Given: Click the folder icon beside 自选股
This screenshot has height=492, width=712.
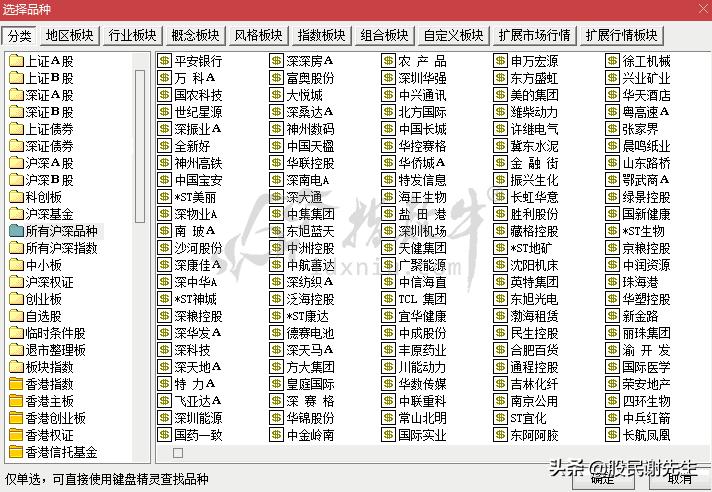Looking at the screenshot, I should pyautogui.click(x=16, y=316).
